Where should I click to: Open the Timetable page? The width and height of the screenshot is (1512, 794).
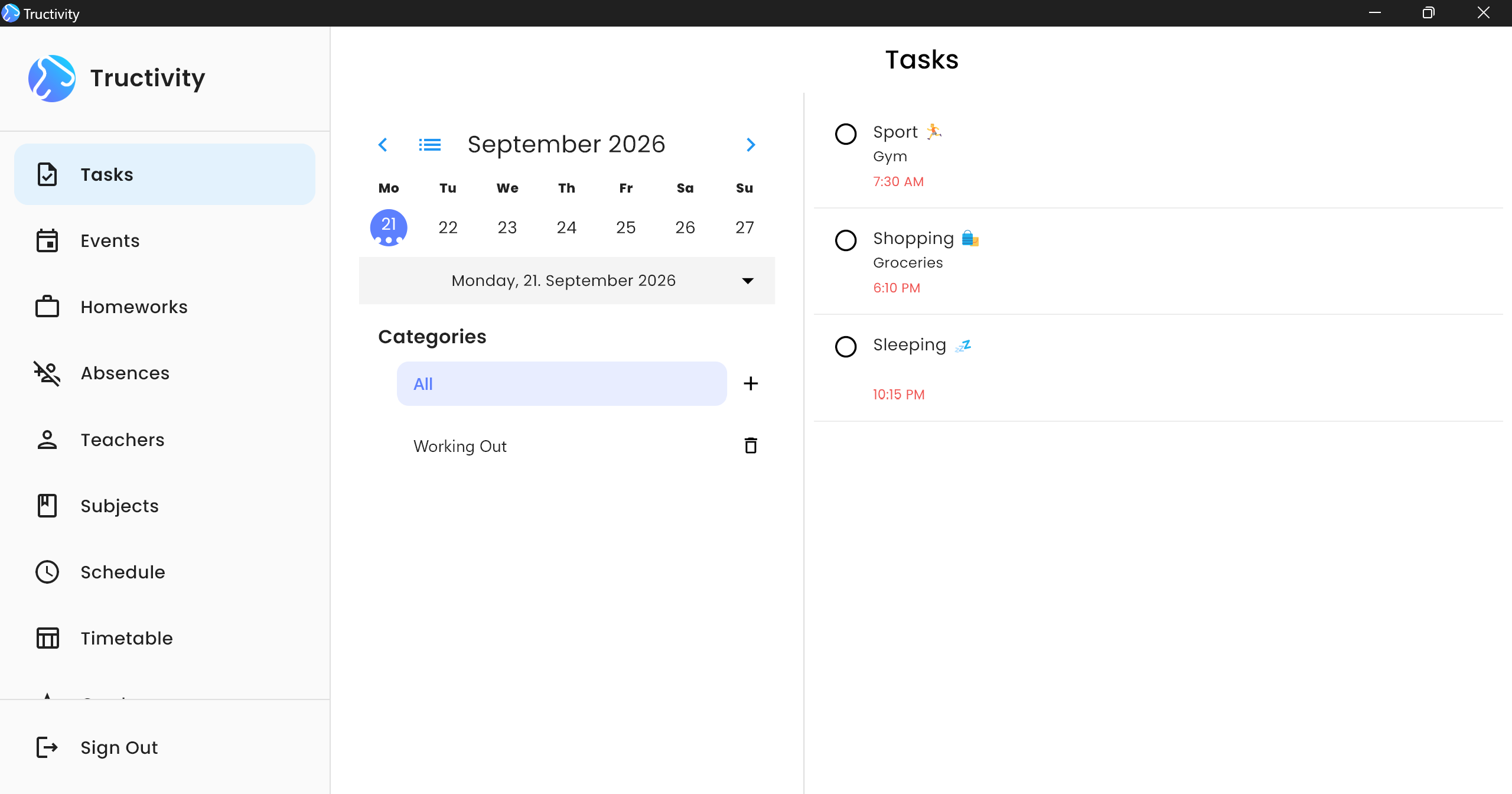coord(165,638)
